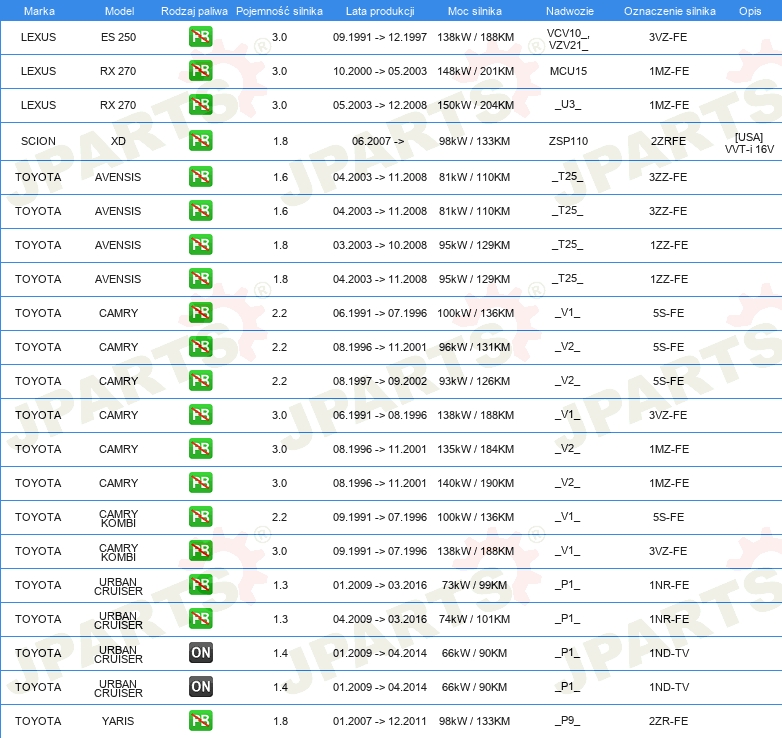The width and height of the screenshot is (782, 738).
Task: Click engine code 2ZRFE
Action: (x=668, y=141)
